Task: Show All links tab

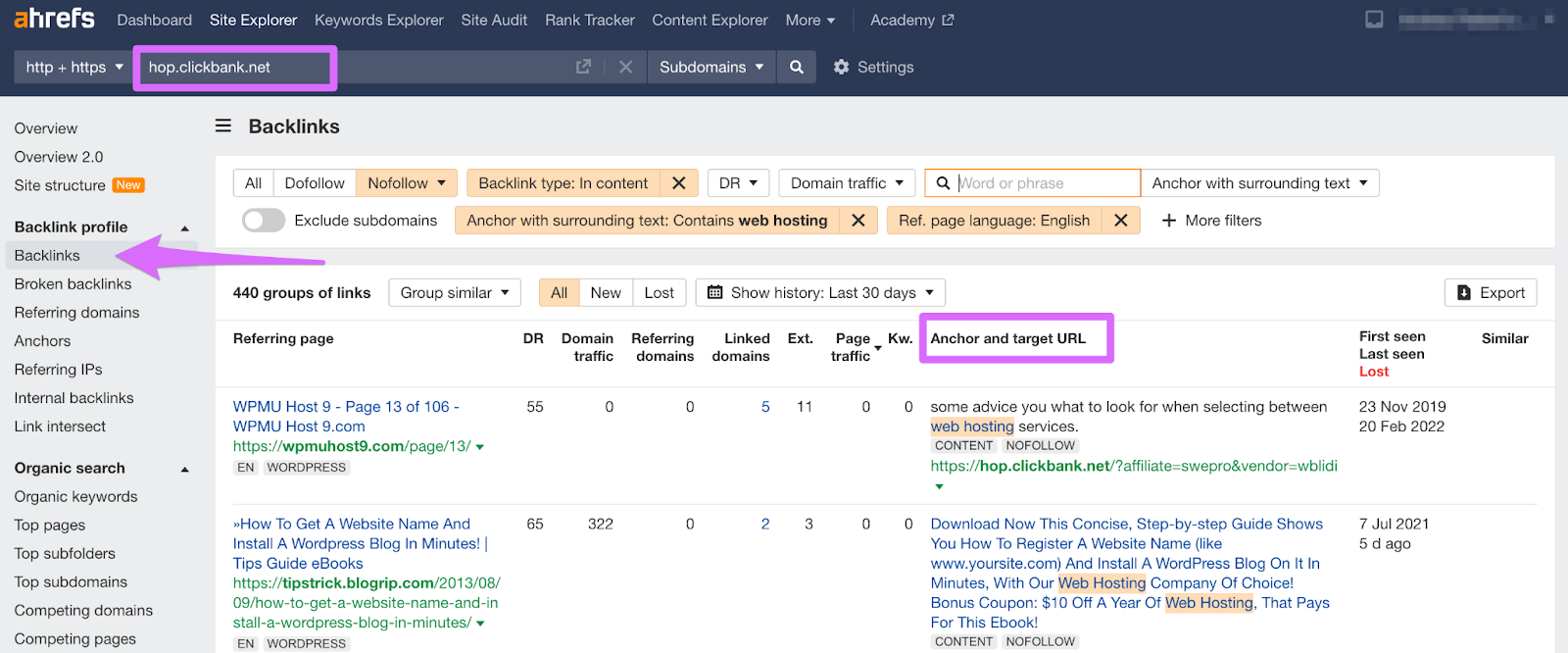Action: [x=559, y=292]
